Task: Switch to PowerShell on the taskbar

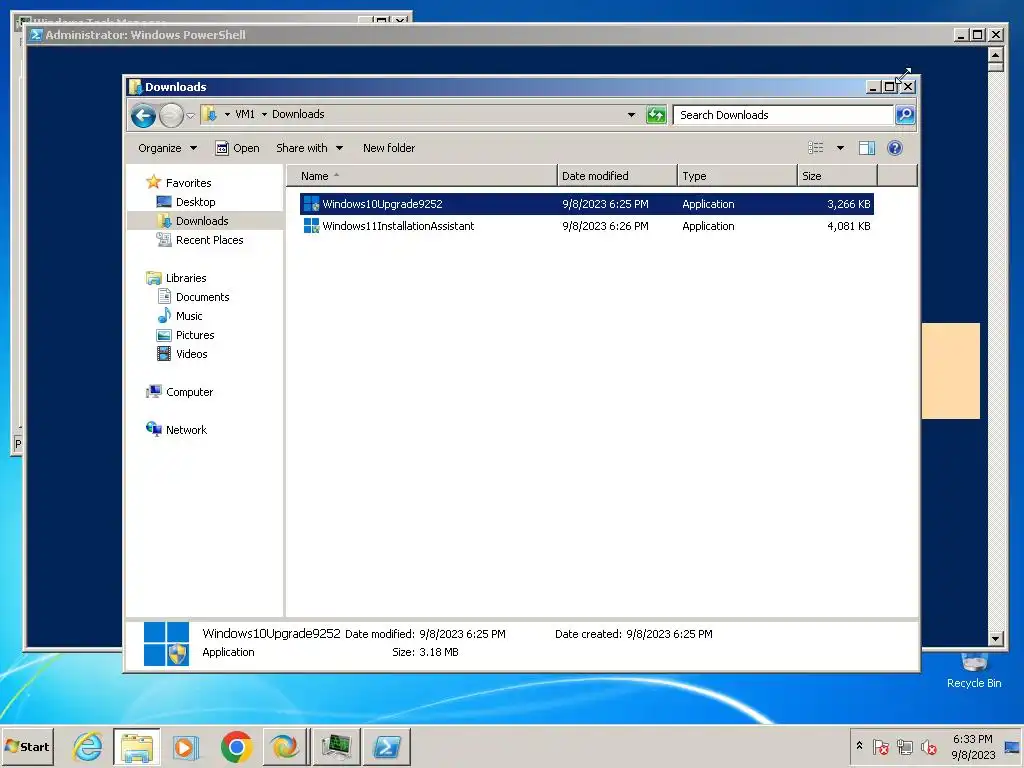Action: pyautogui.click(x=387, y=746)
